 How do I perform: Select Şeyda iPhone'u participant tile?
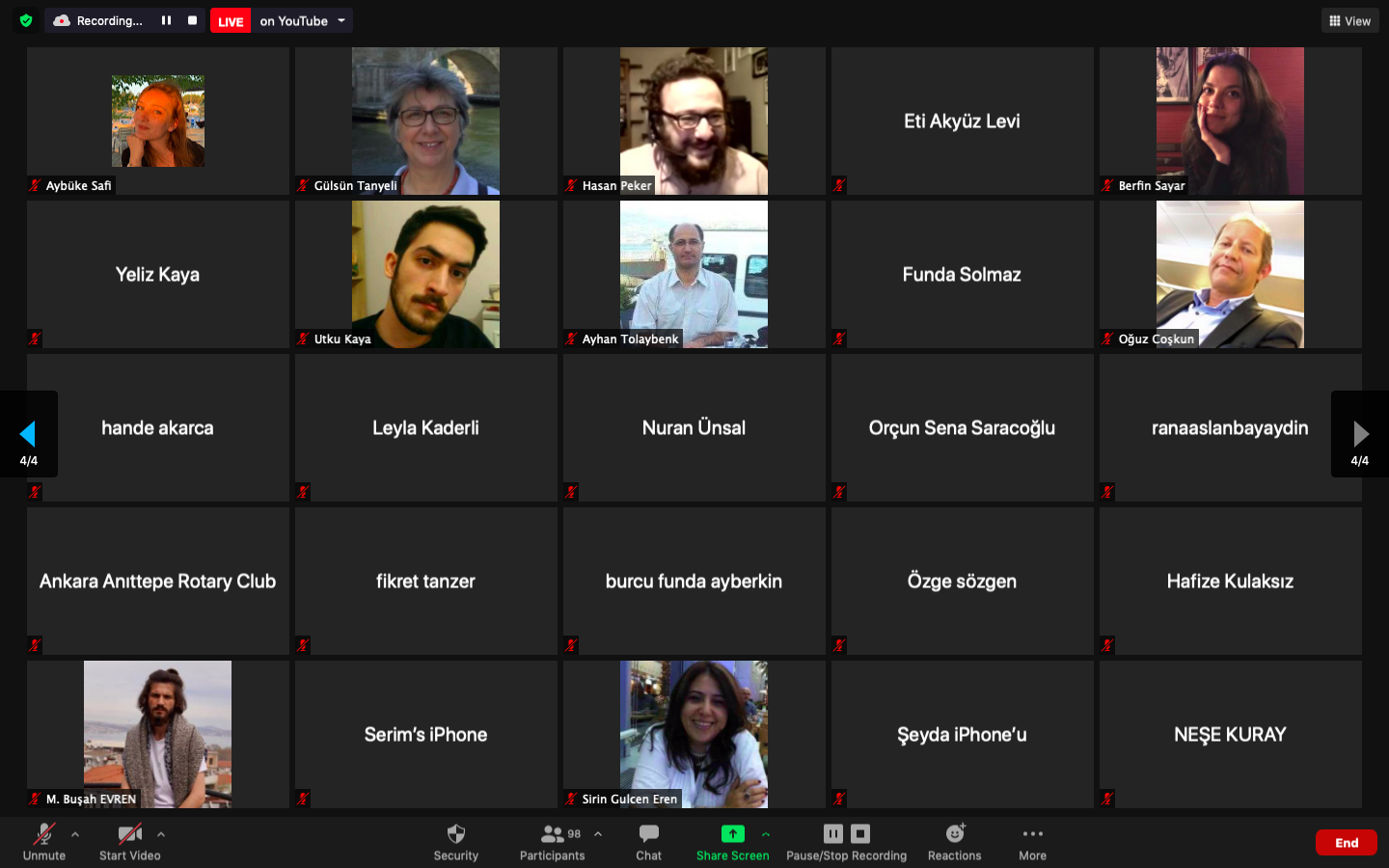point(963,734)
